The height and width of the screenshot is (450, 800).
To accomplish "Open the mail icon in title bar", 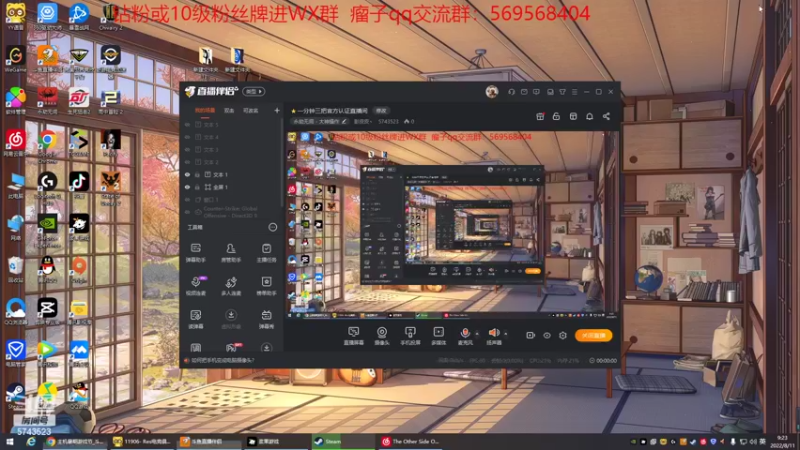I will (524, 92).
